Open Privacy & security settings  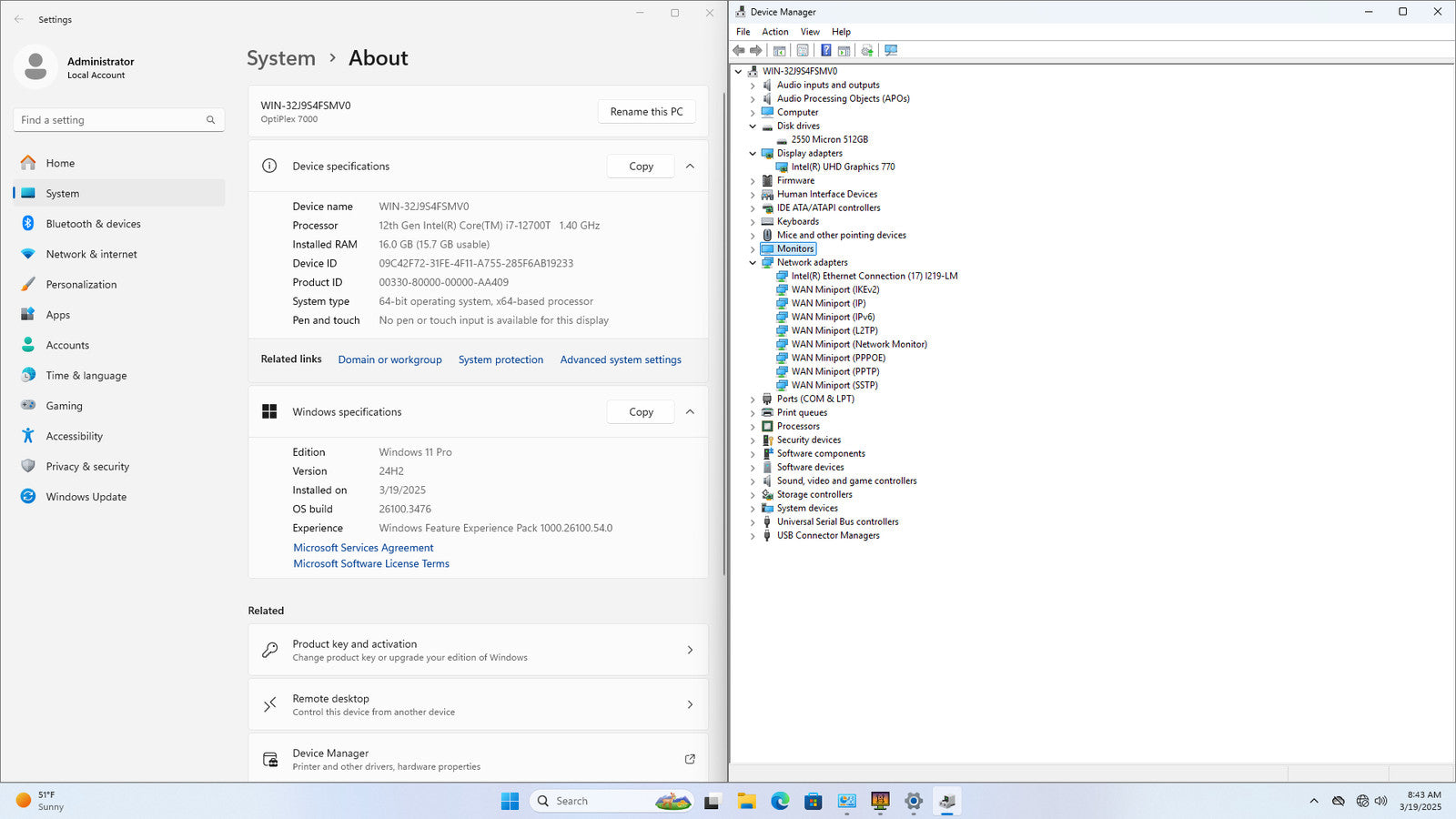click(x=119, y=466)
